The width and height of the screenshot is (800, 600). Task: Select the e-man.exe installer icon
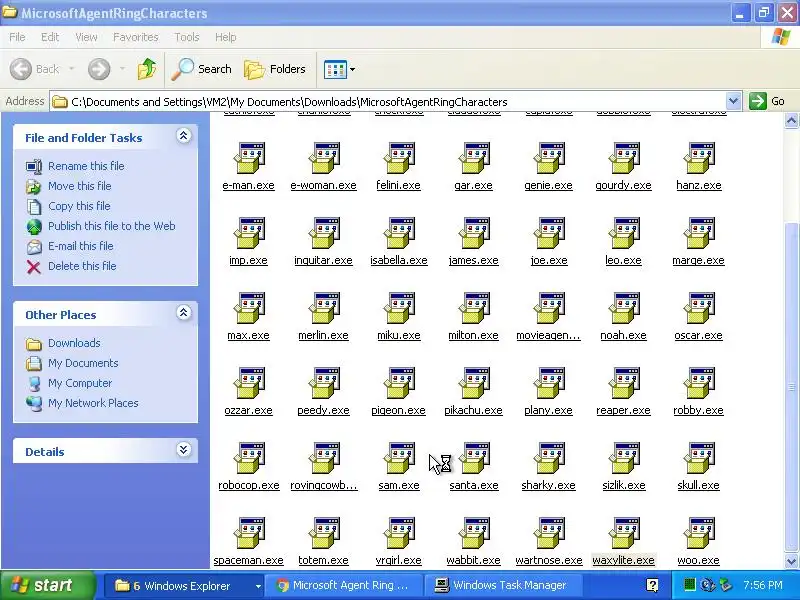[249, 159]
